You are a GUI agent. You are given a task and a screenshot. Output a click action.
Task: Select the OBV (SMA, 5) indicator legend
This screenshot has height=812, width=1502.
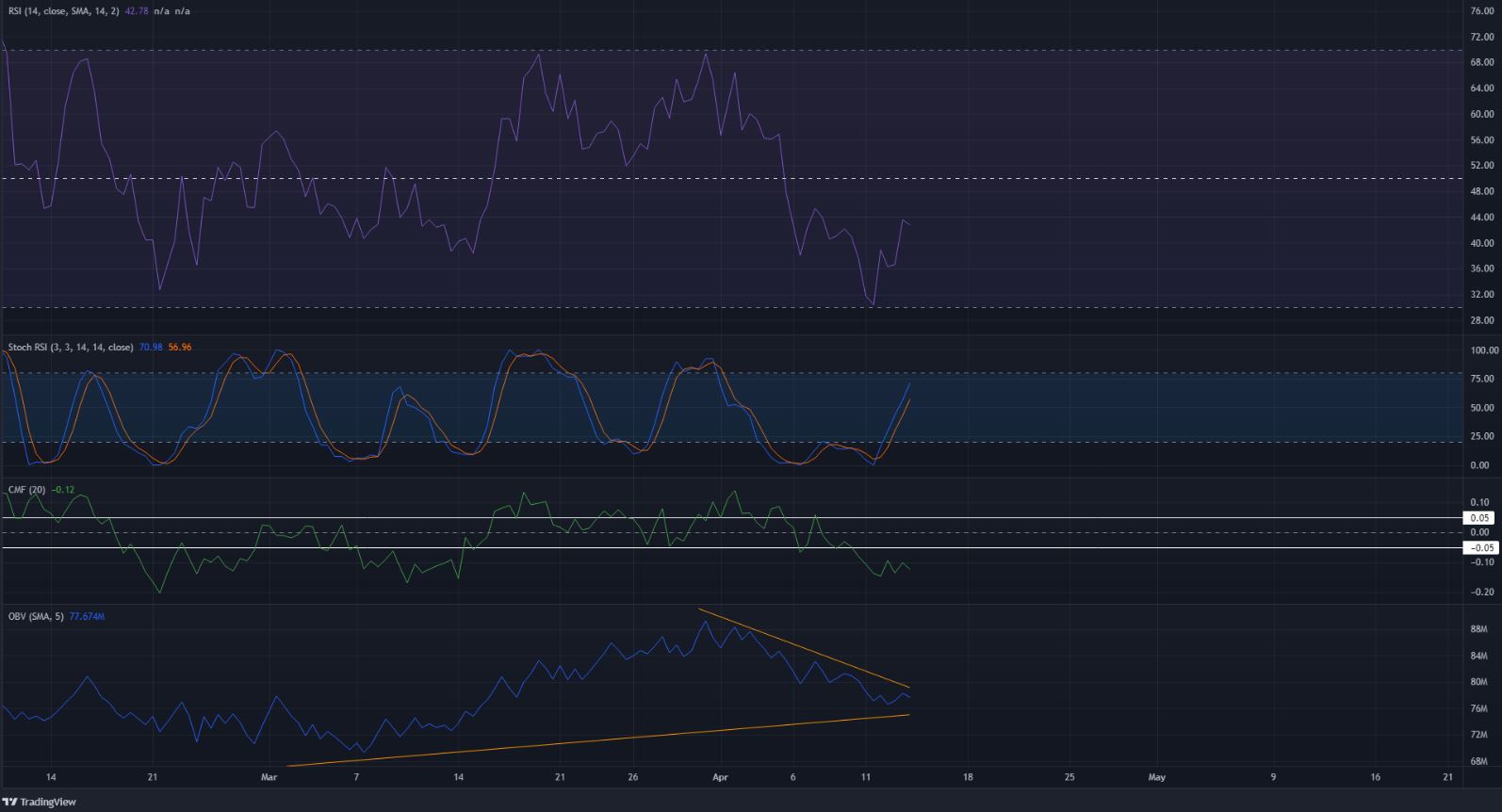[x=37, y=616]
